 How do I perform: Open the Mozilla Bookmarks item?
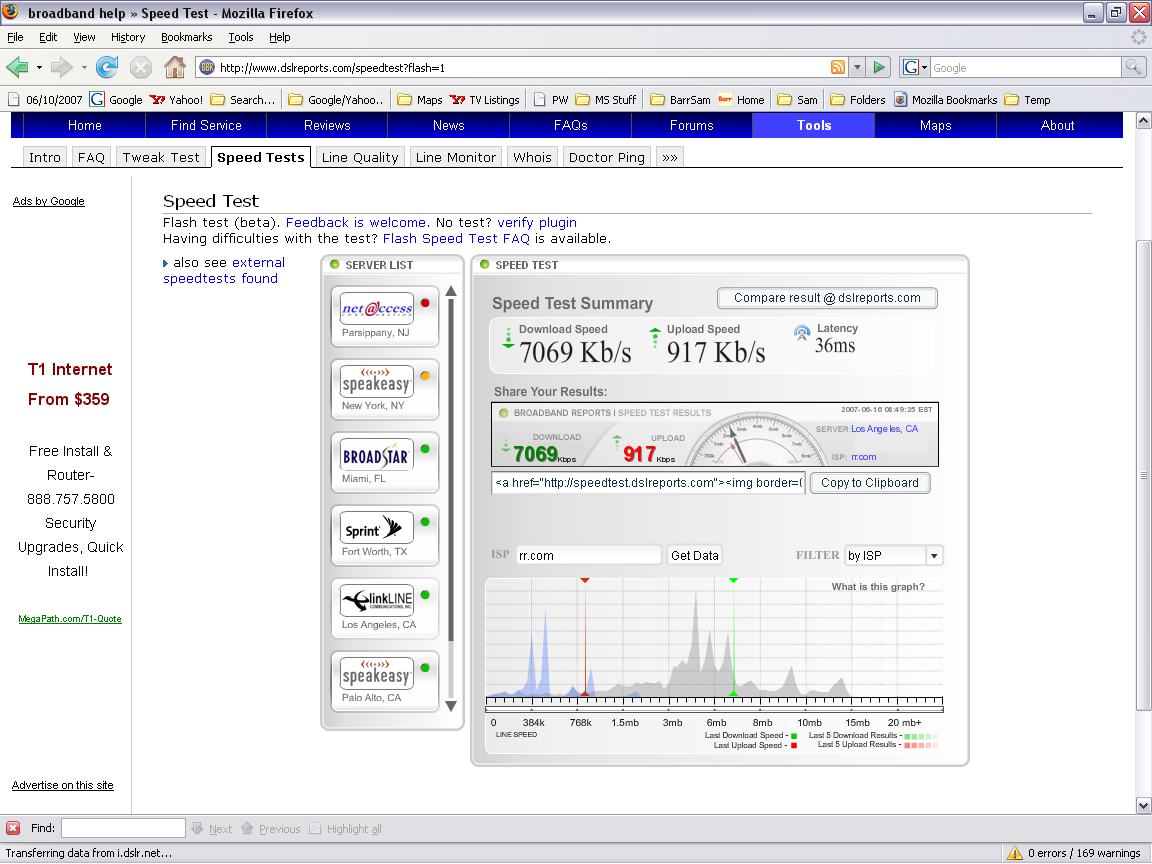click(946, 100)
